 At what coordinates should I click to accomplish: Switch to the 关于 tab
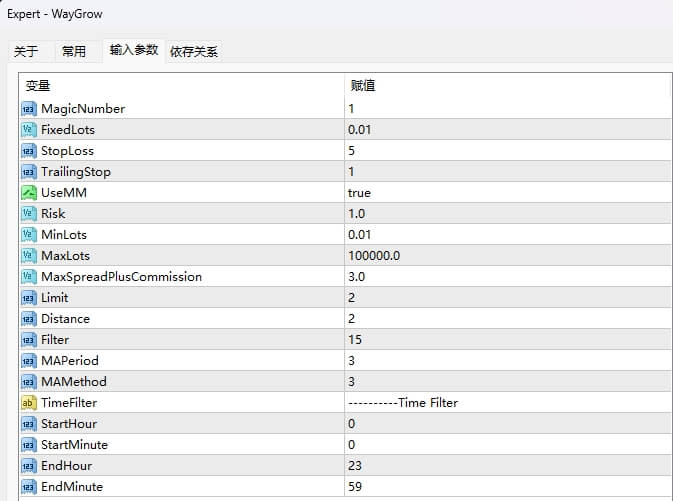(27, 52)
